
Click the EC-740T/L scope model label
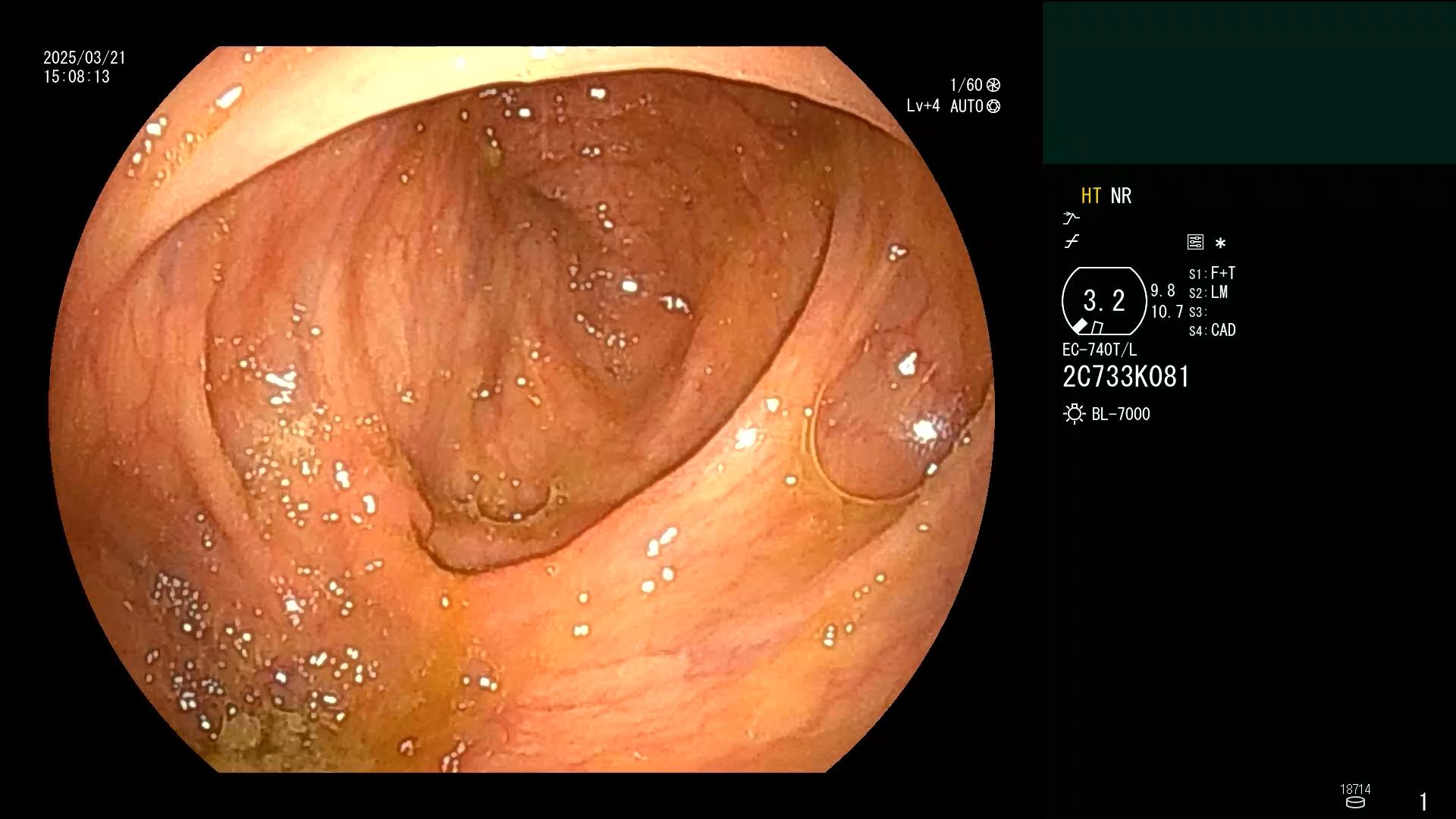click(1100, 350)
